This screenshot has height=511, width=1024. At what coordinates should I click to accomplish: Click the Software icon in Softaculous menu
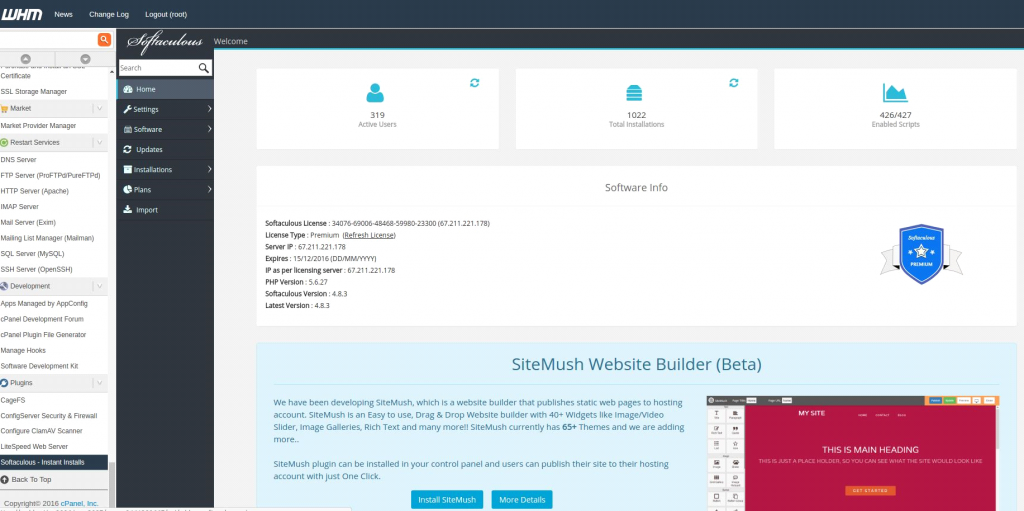click(x=128, y=129)
